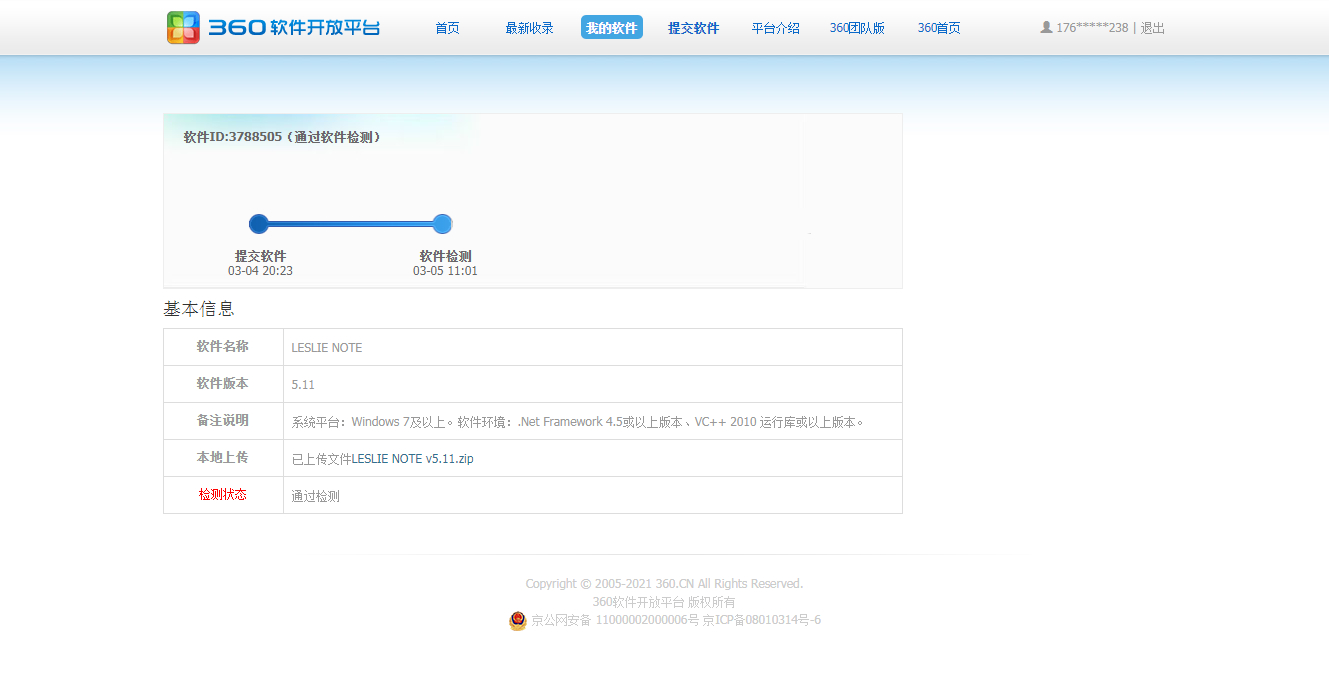Screen dimensions: 1329x698
Task: Open uploaded file LESLIE NOTE v5.11.zip
Action: point(412,459)
